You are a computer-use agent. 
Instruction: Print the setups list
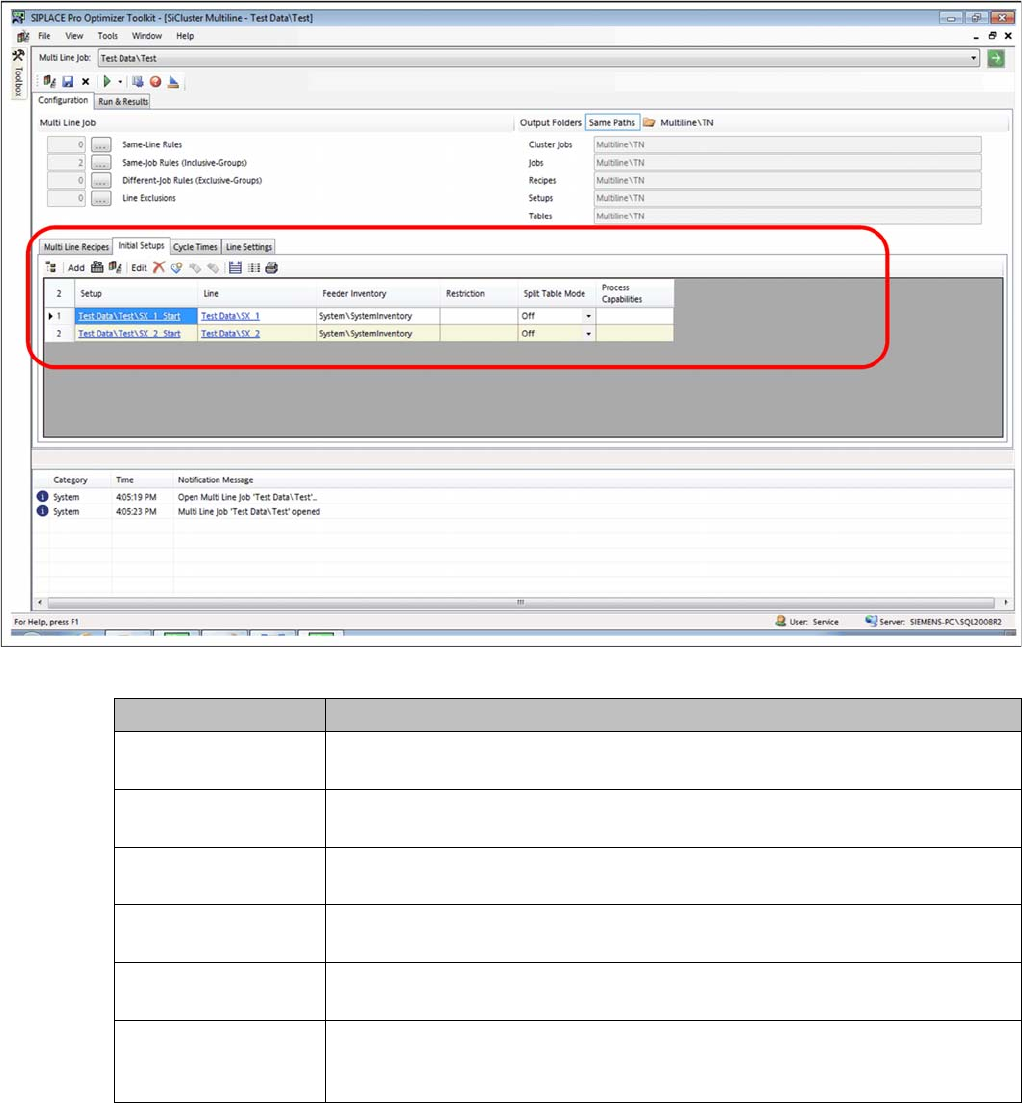(x=272, y=267)
